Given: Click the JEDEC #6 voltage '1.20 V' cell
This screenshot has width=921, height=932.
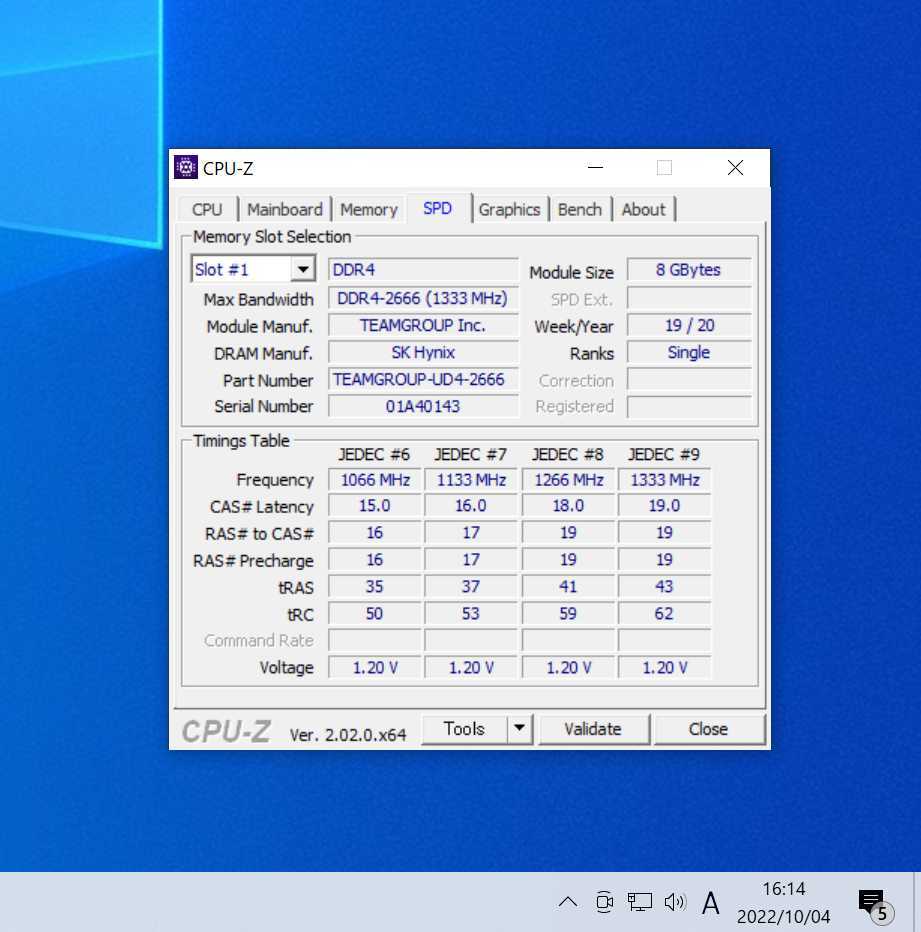Looking at the screenshot, I should [375, 667].
